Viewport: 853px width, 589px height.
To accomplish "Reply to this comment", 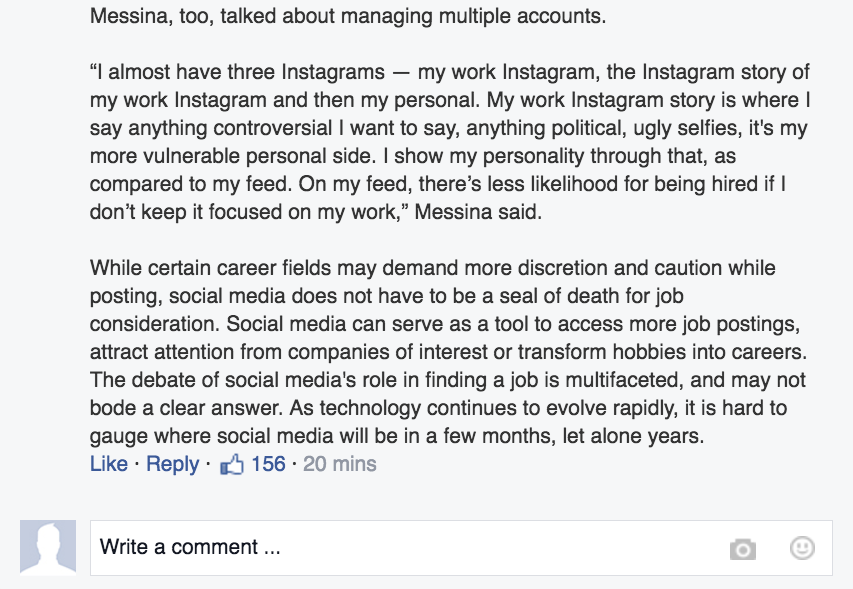I will click(x=172, y=464).
